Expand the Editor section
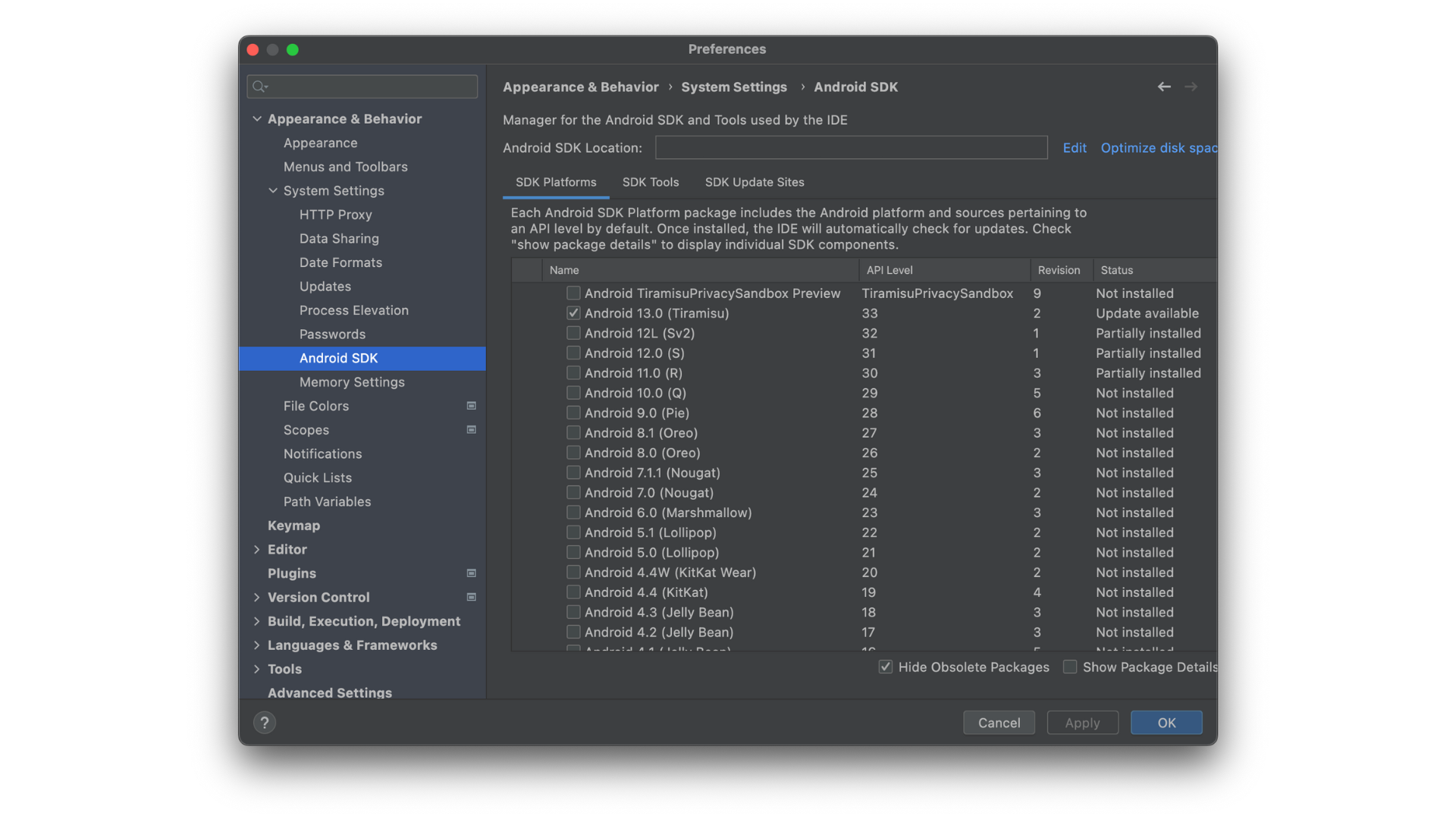This screenshot has height=819, width=1456. [256, 549]
